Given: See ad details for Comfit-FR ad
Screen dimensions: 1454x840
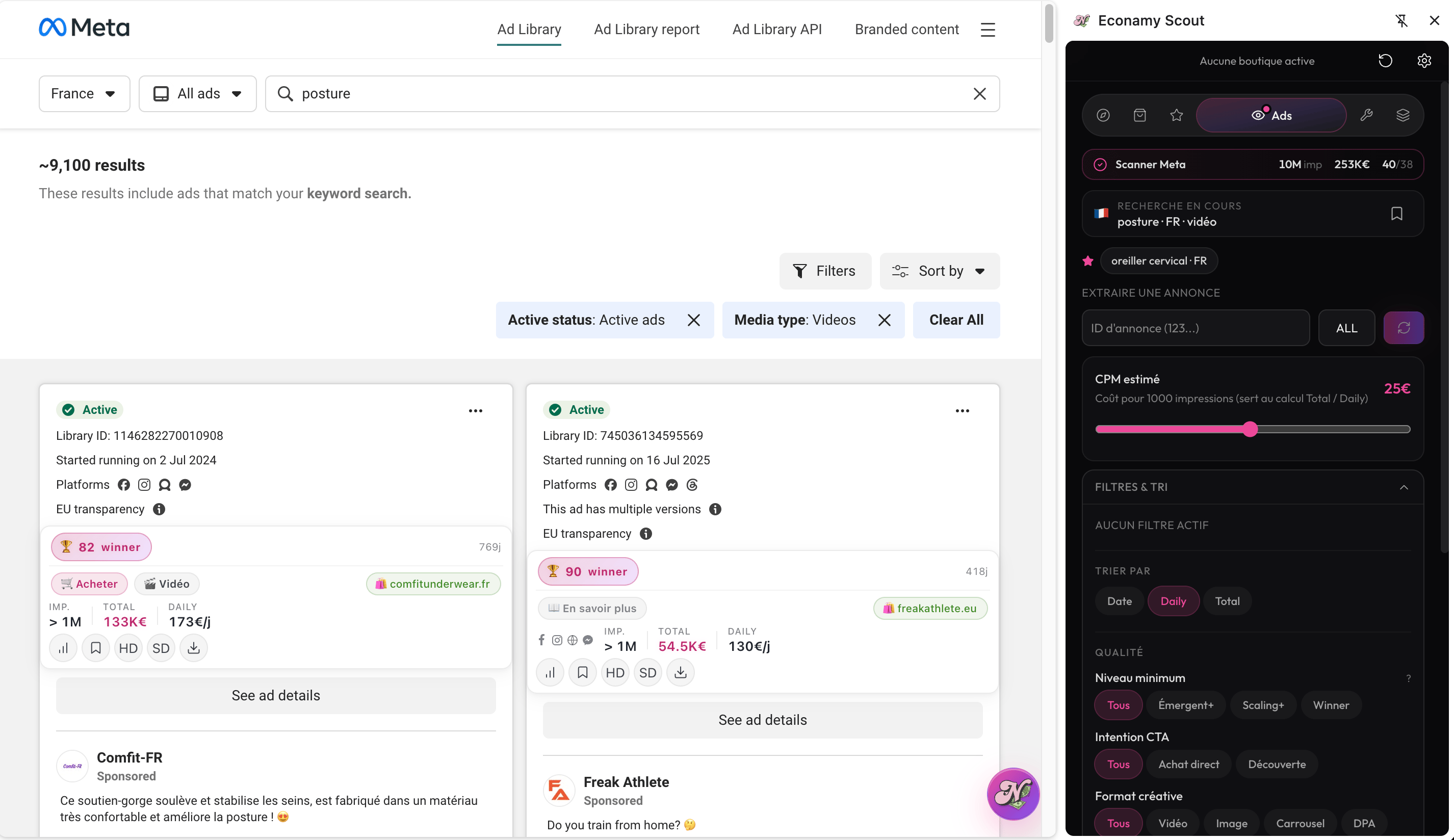Looking at the screenshot, I should [x=276, y=696].
